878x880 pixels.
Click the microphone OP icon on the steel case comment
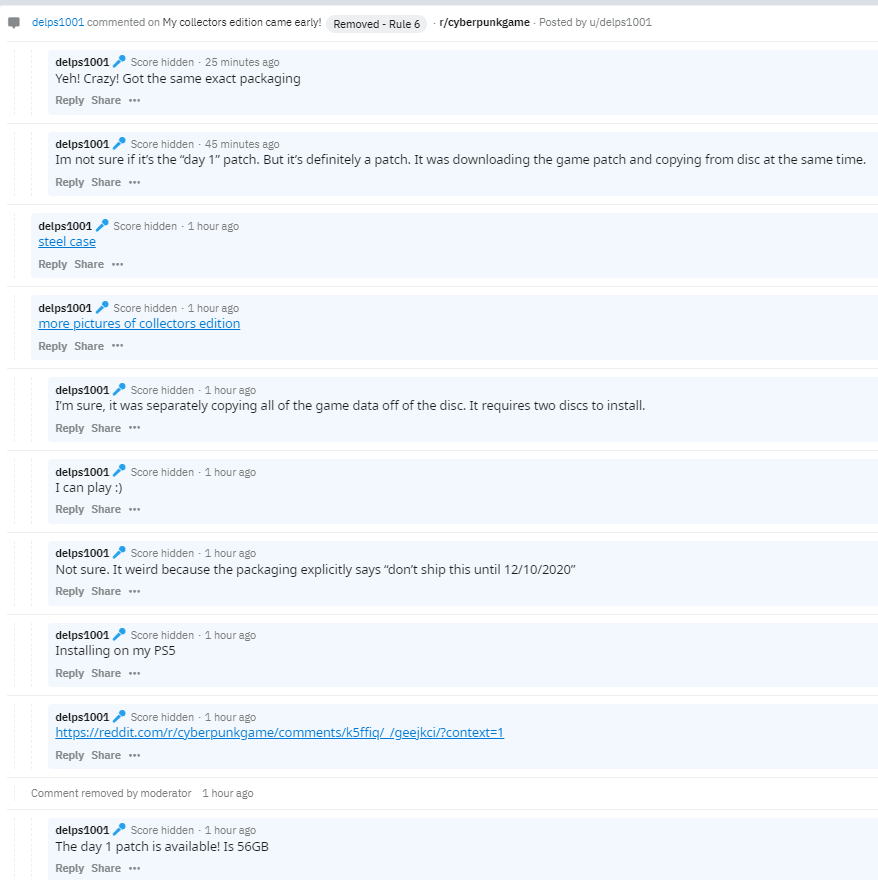(102, 226)
